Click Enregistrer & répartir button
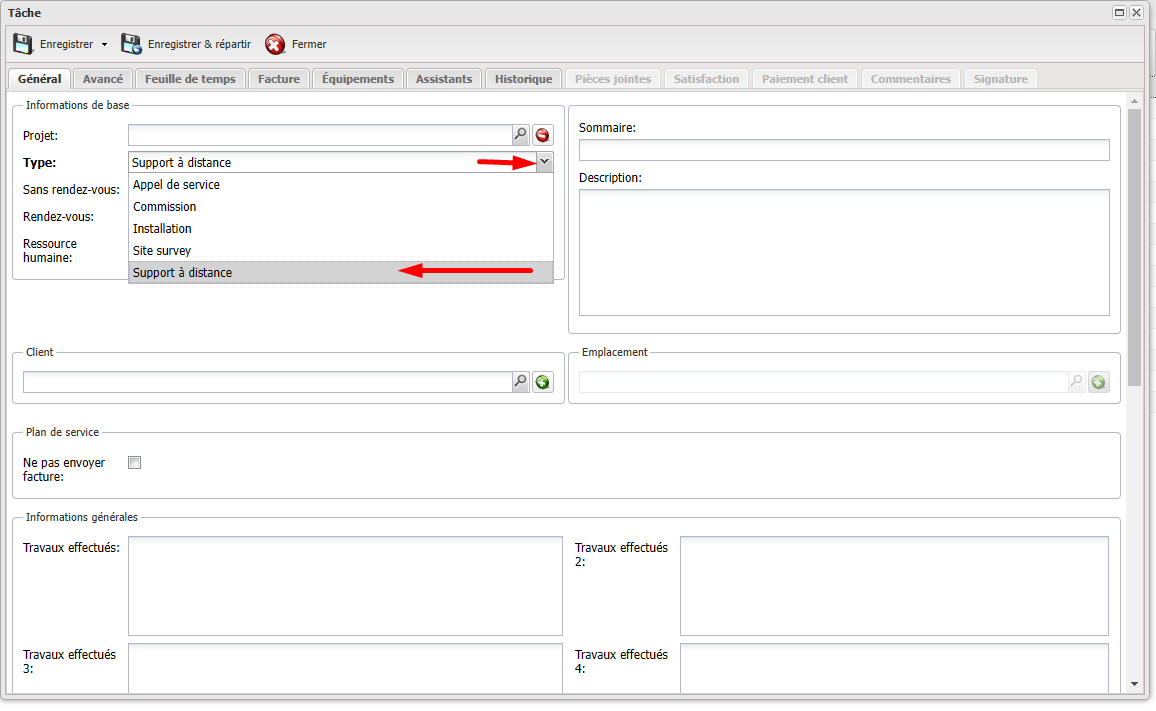This screenshot has width=1156, height=711. [186, 44]
